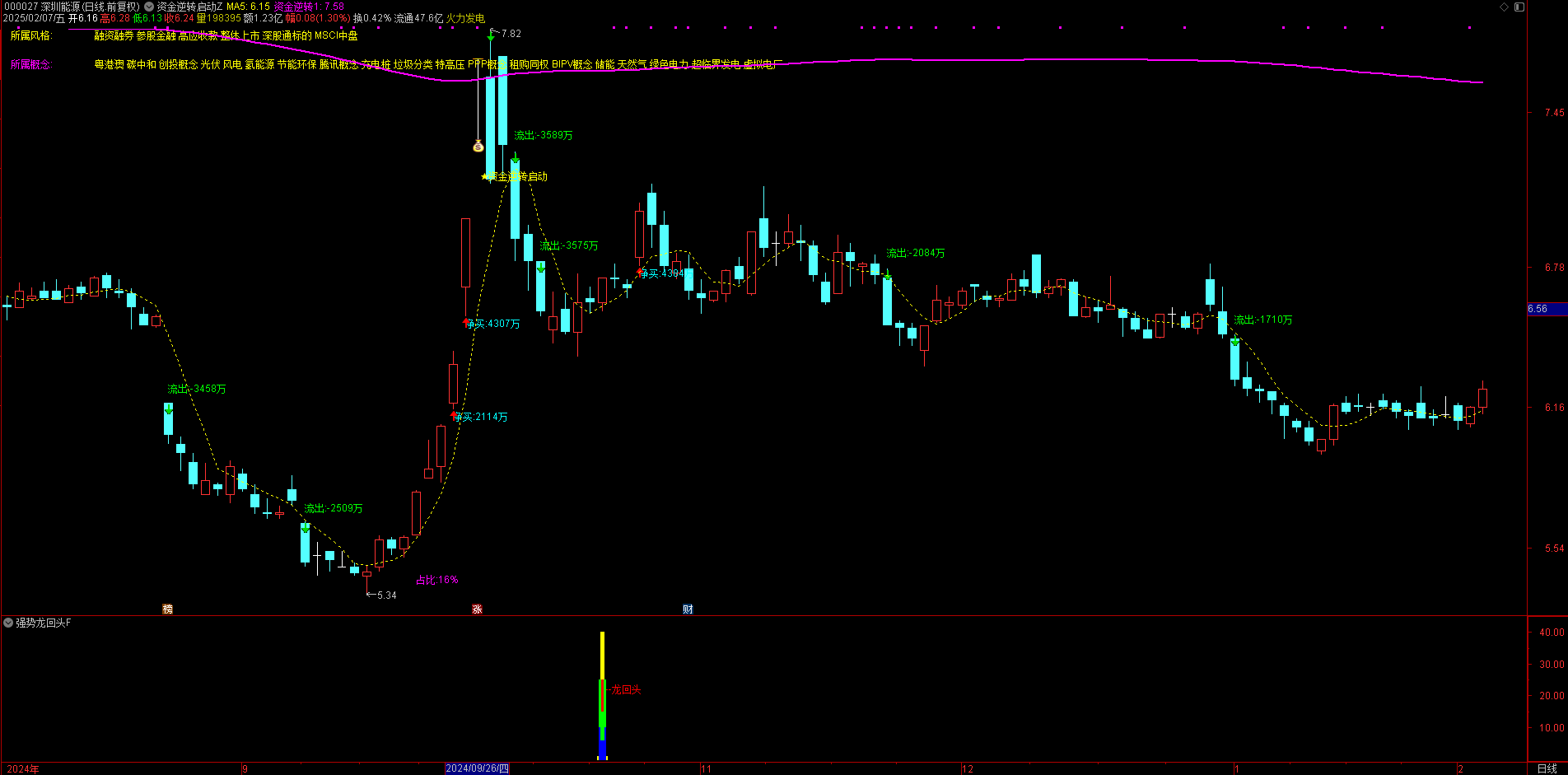Viewport: 1568px width, 775px height.
Task: Toggle the side panel icon at top right
Action: (1520, 7)
